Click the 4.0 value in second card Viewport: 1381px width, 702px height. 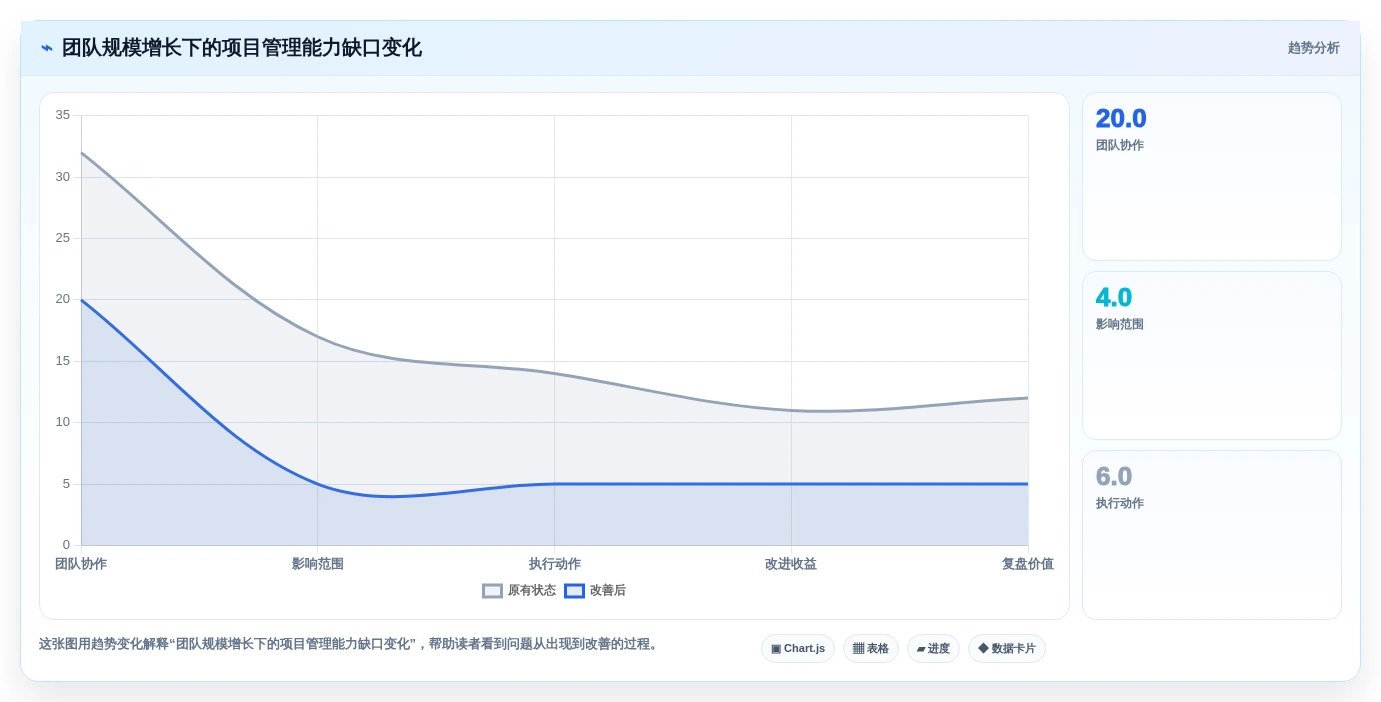pos(1114,298)
